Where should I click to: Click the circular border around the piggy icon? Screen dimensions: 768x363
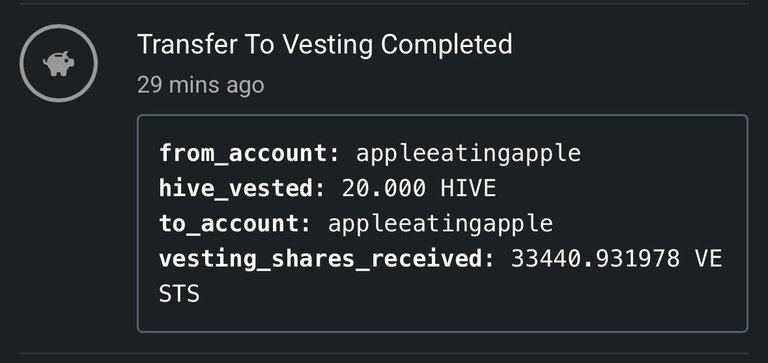[59, 25]
